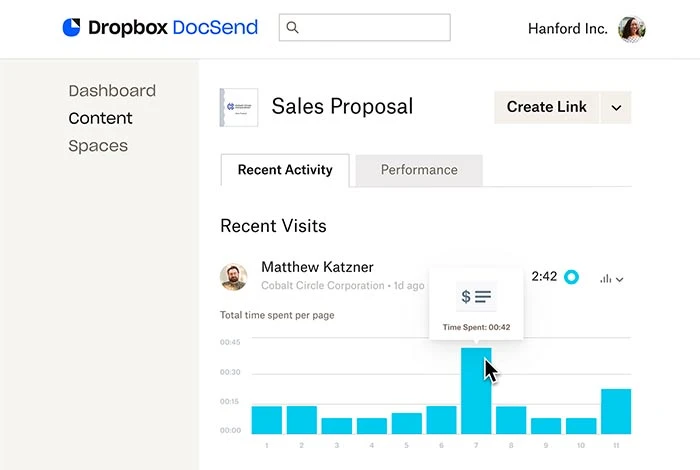This screenshot has width=700, height=470.
Task: Click the teal completion ring icon
Action: tap(571, 277)
